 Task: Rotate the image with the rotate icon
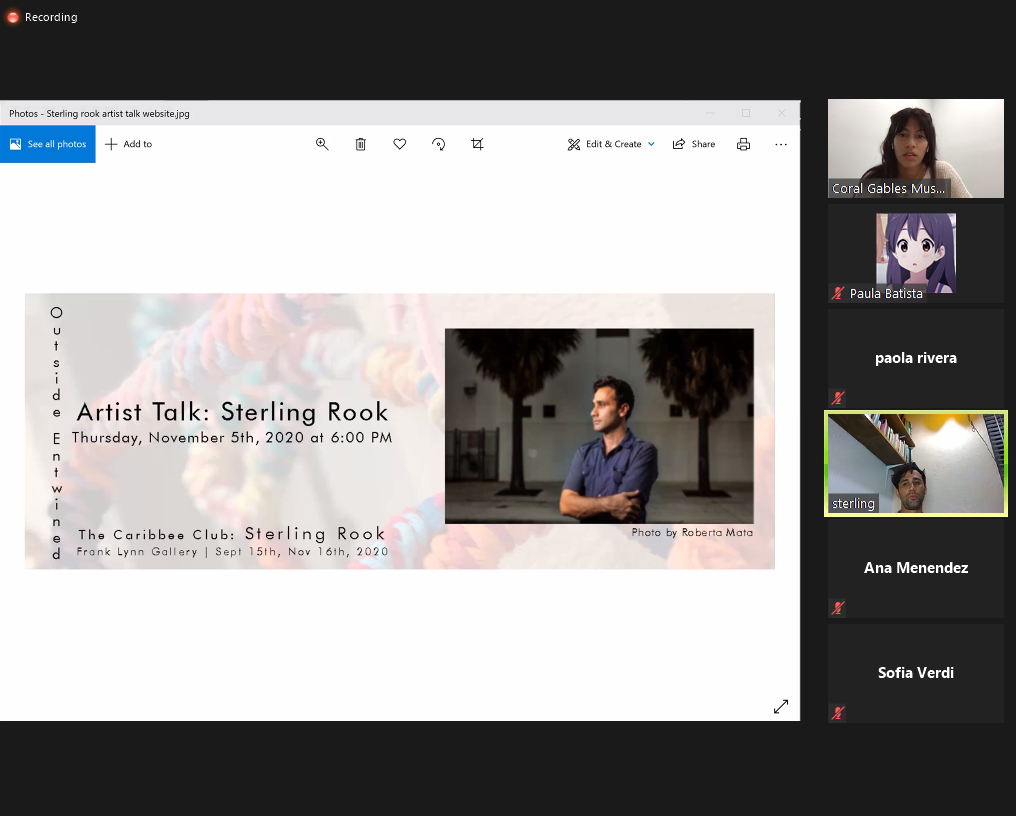click(x=438, y=144)
